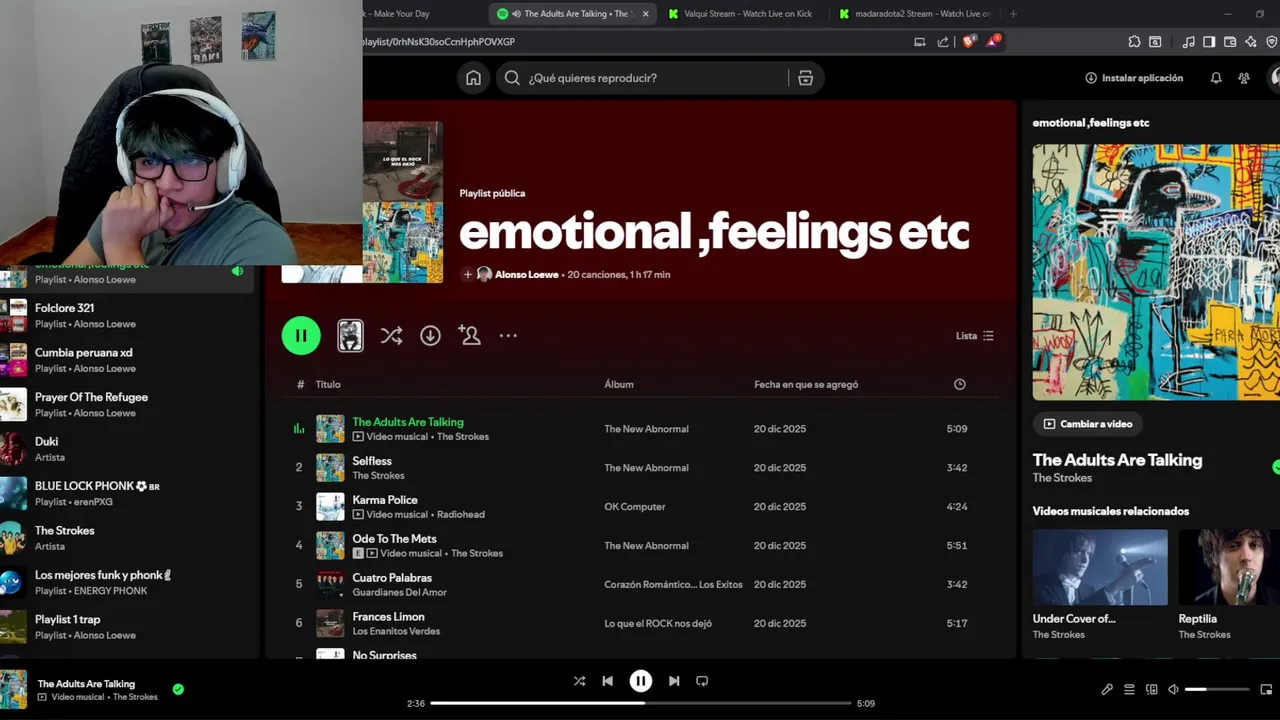Toggle shuffle in the bottom player bar
The image size is (1280, 720).
[579, 681]
